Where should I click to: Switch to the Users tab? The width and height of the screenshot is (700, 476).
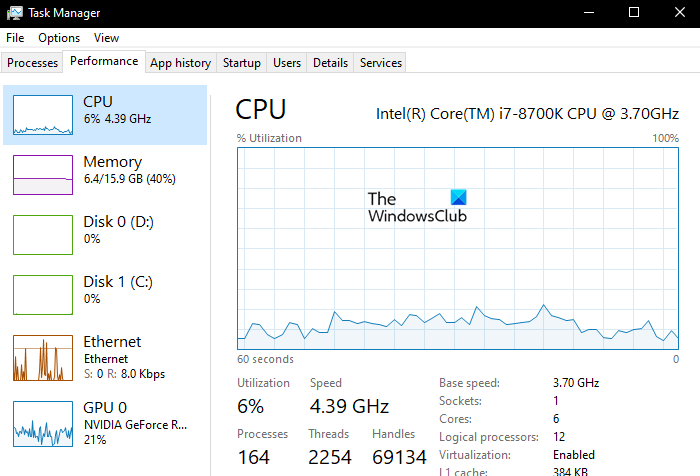[x=287, y=63]
